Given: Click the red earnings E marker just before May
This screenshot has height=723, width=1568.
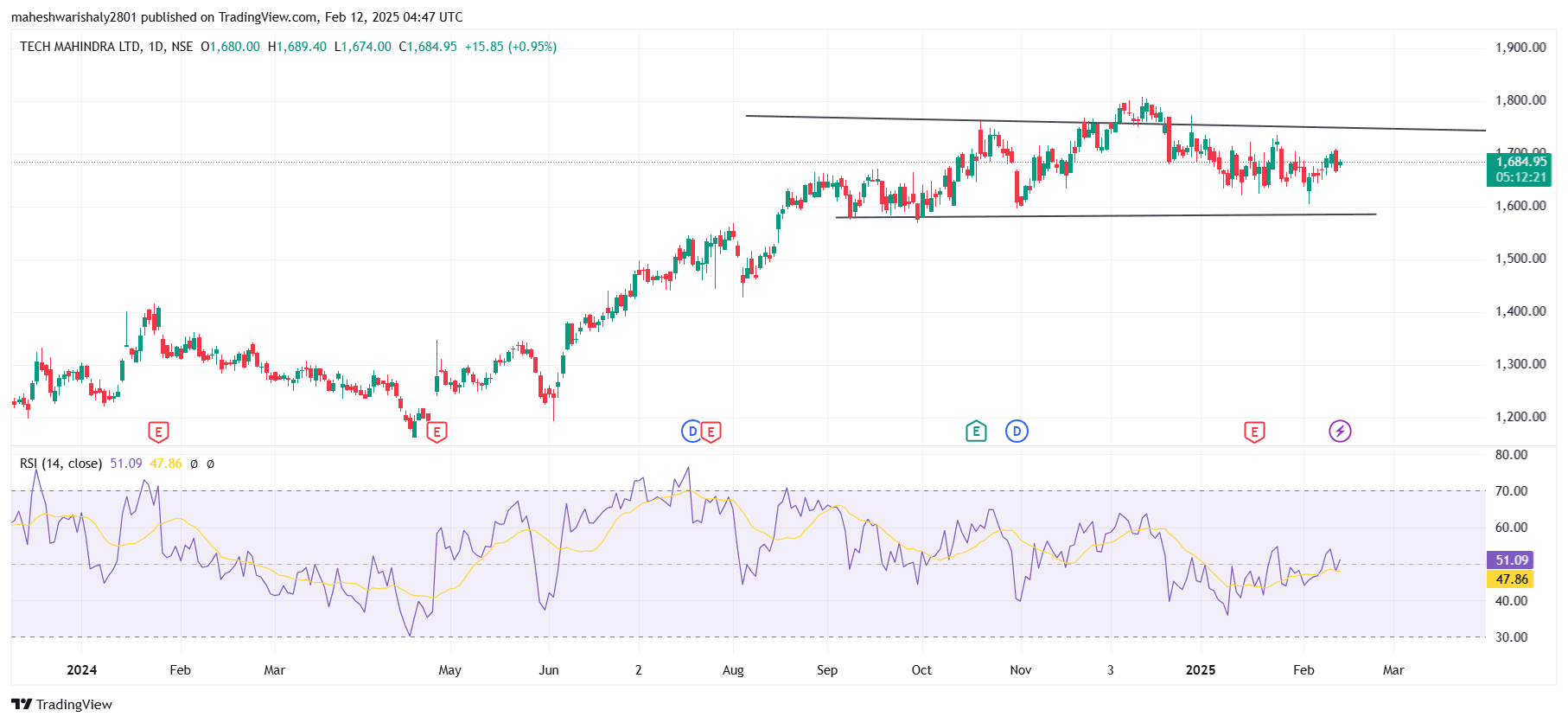Looking at the screenshot, I should 437,432.
